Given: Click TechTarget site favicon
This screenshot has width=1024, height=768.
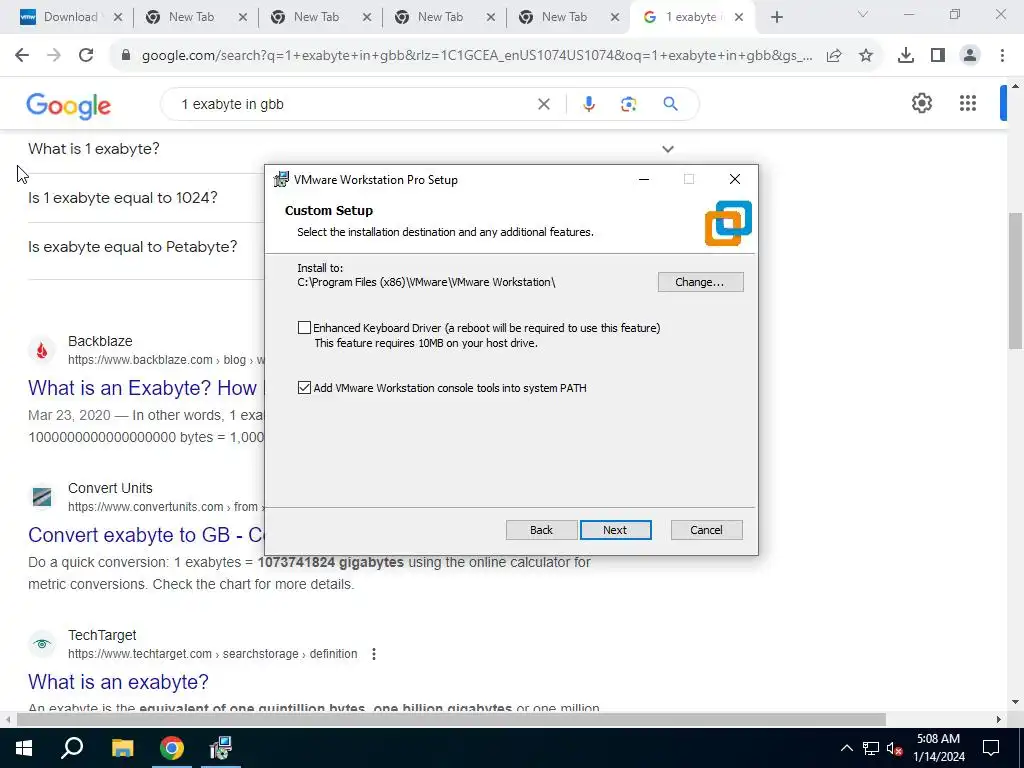Looking at the screenshot, I should tap(42, 645).
